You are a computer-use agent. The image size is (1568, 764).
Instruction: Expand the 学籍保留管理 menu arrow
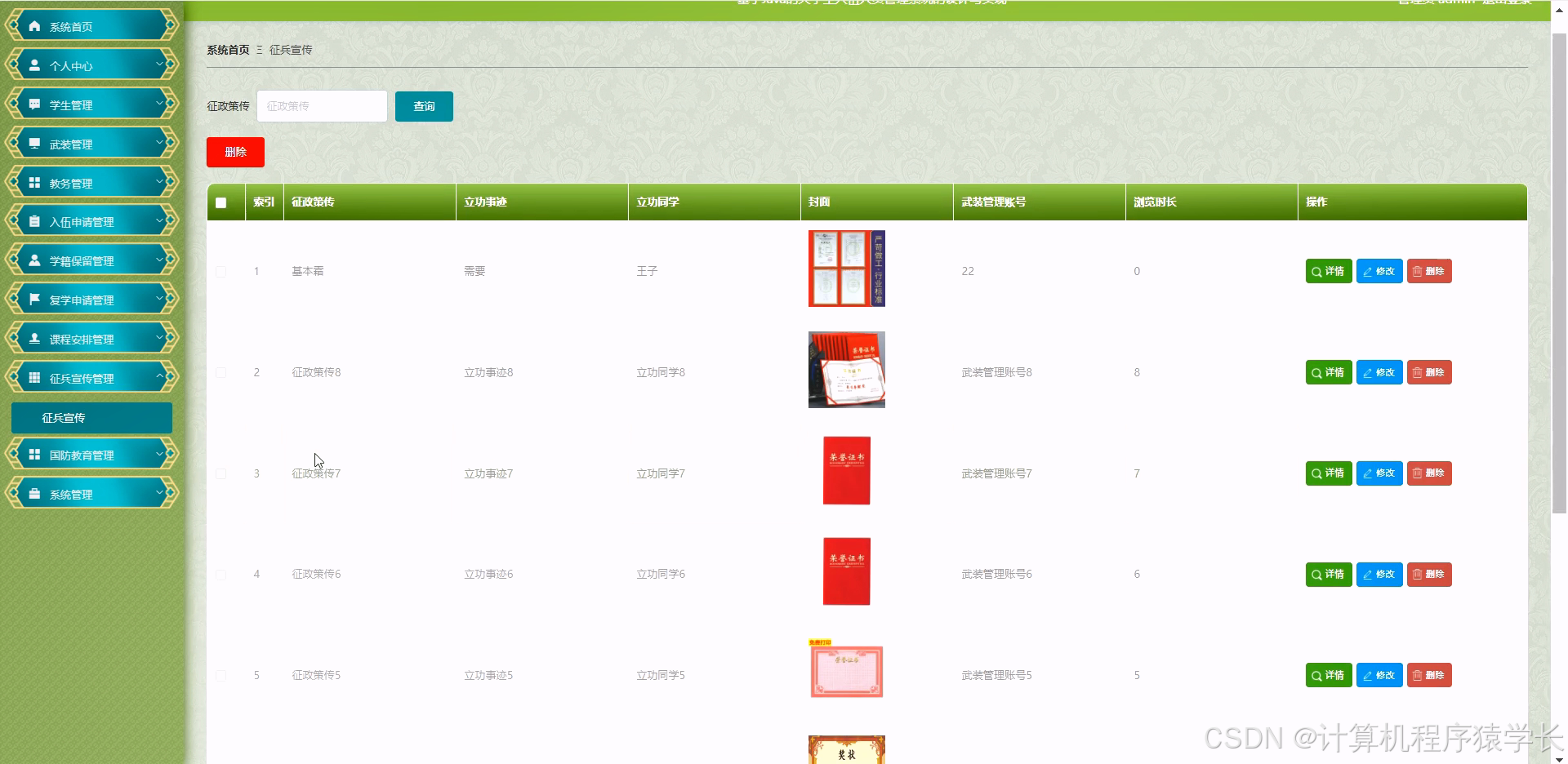[x=160, y=259]
